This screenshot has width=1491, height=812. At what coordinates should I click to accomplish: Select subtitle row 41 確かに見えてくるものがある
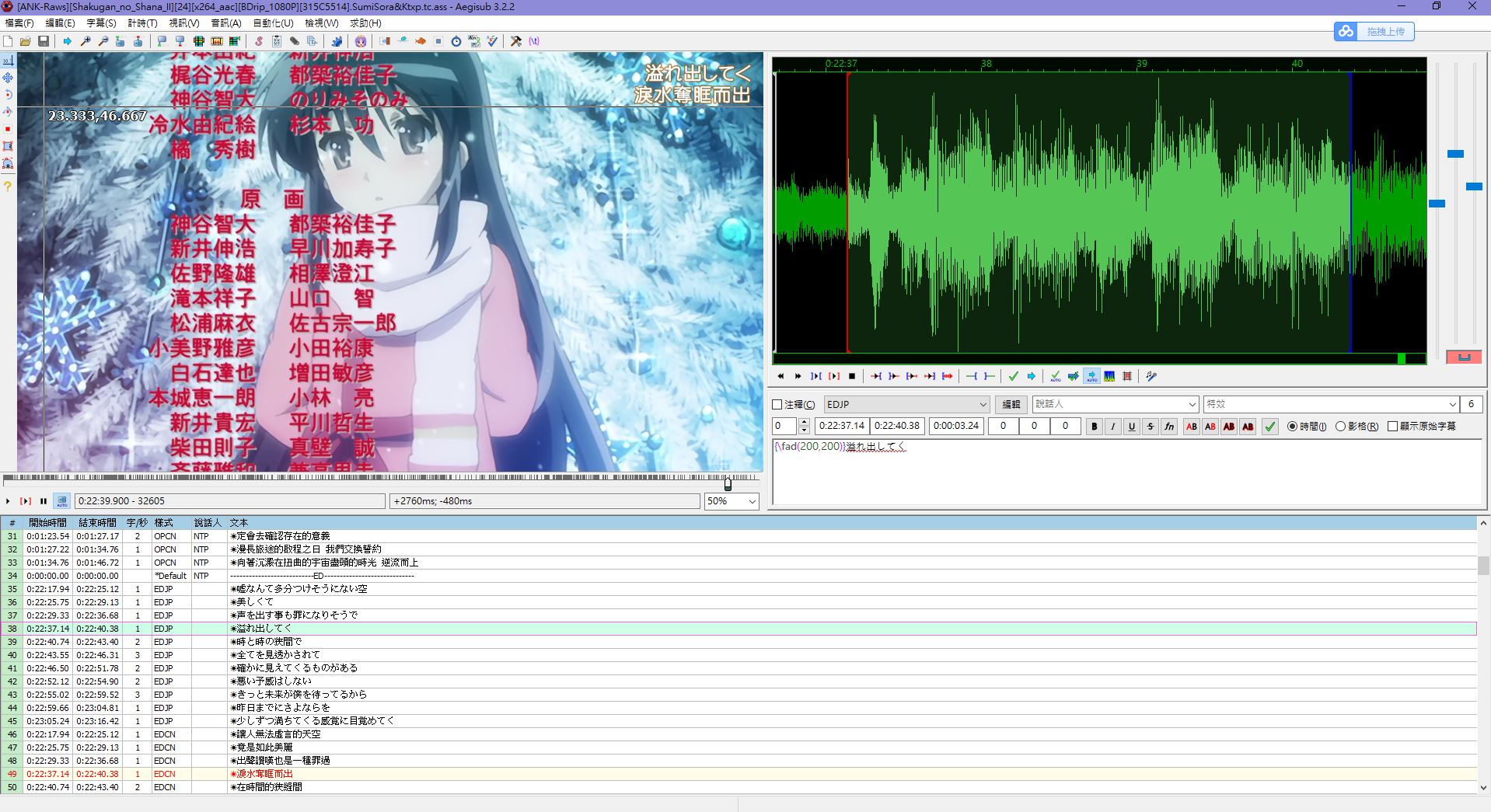point(739,668)
